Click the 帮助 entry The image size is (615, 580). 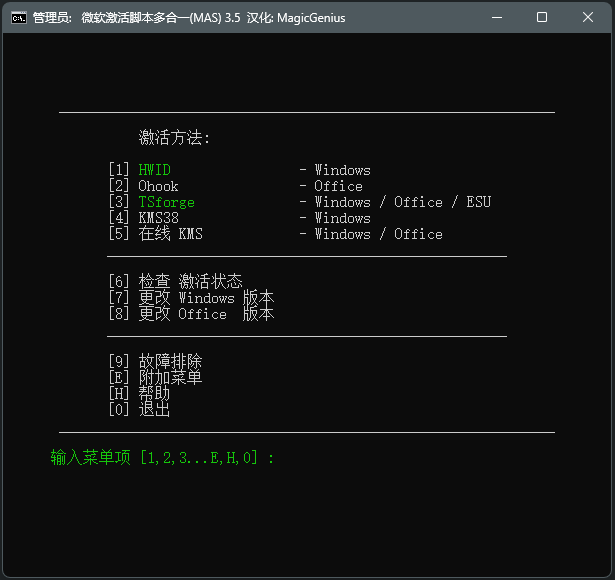[155, 393]
